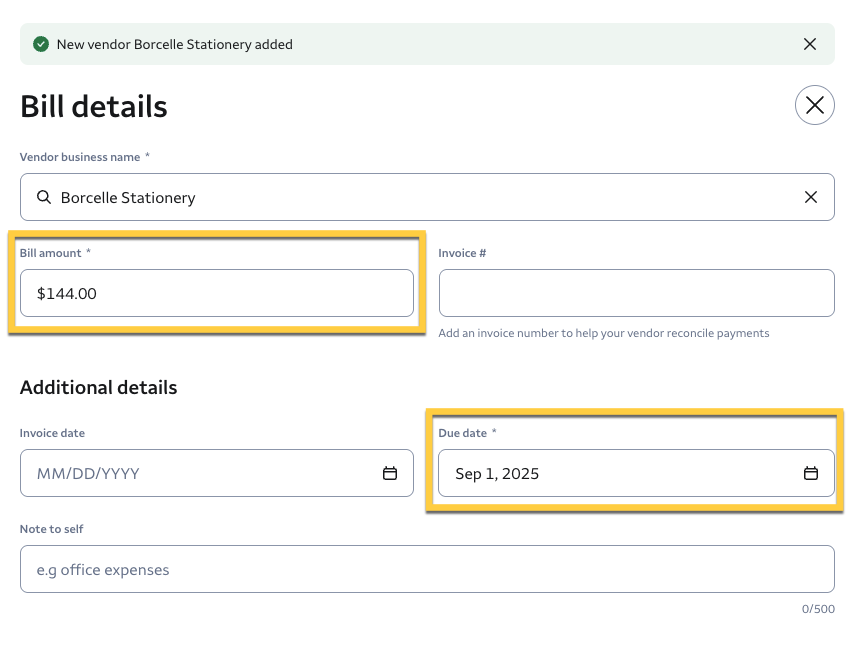This screenshot has height=646, width=861.
Task: Click into the Bill amount field
Action: pos(216,293)
